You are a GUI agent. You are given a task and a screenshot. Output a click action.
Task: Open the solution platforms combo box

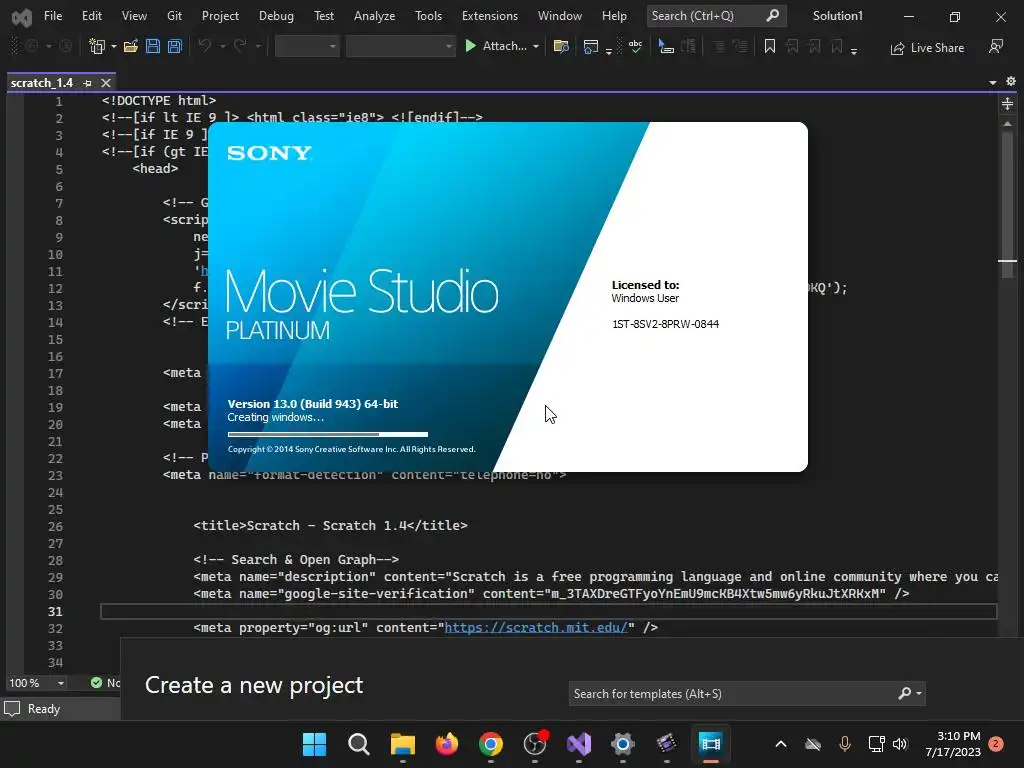pos(400,46)
